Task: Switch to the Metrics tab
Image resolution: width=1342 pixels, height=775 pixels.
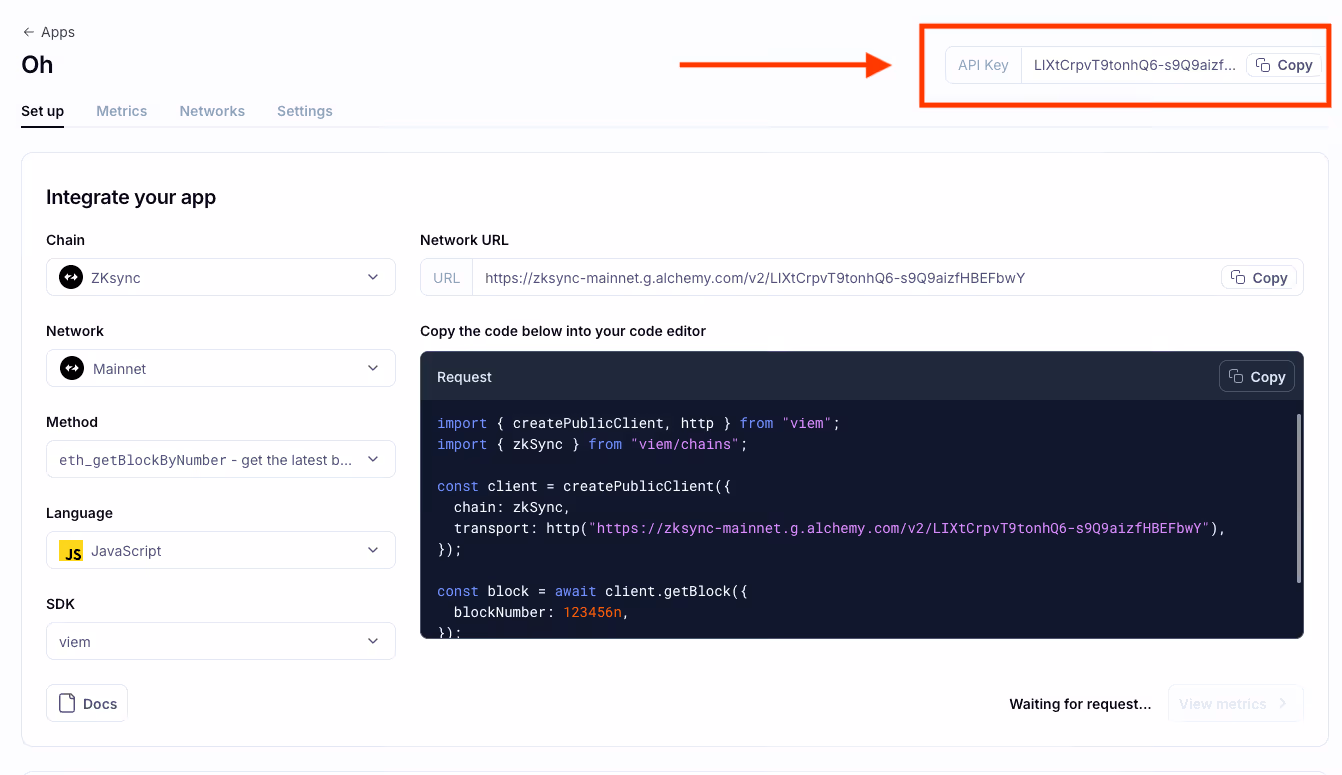Action: click(x=122, y=111)
